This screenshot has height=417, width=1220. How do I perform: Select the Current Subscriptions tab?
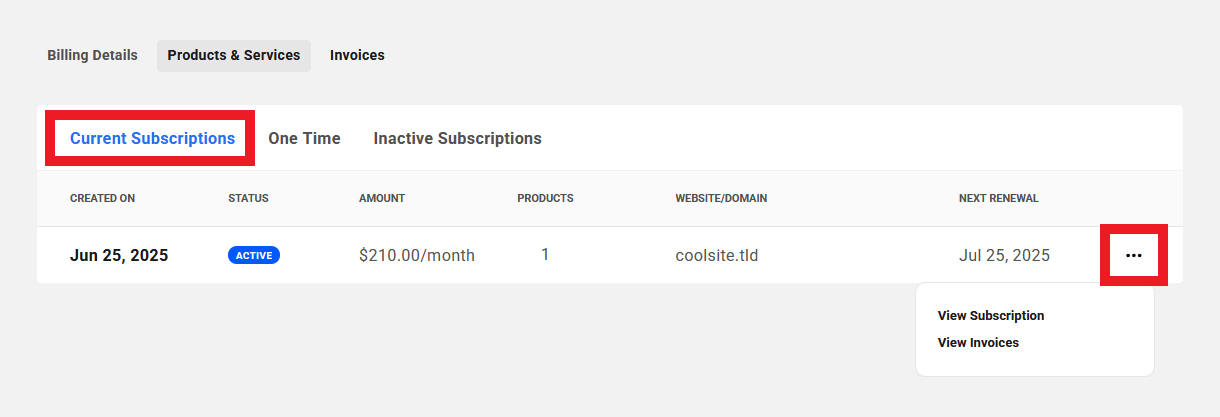click(152, 139)
